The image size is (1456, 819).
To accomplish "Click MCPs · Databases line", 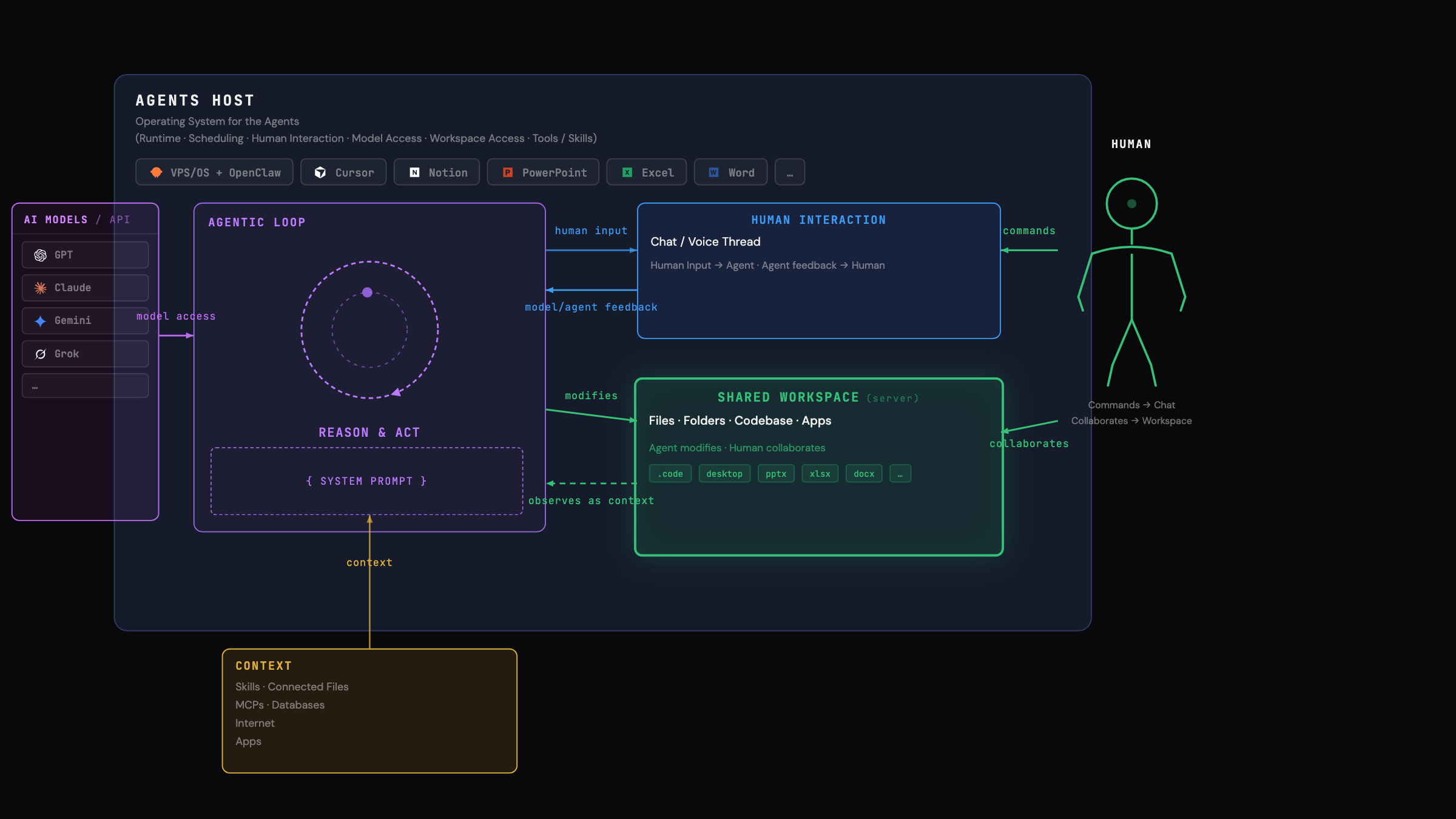I will [280, 705].
